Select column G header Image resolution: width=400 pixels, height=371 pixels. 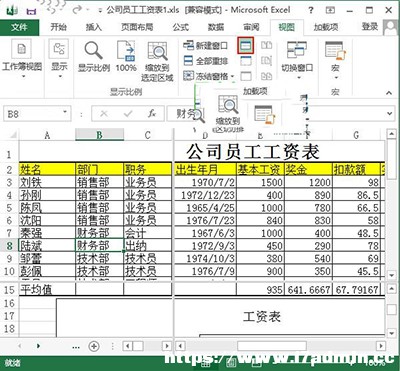point(356,135)
